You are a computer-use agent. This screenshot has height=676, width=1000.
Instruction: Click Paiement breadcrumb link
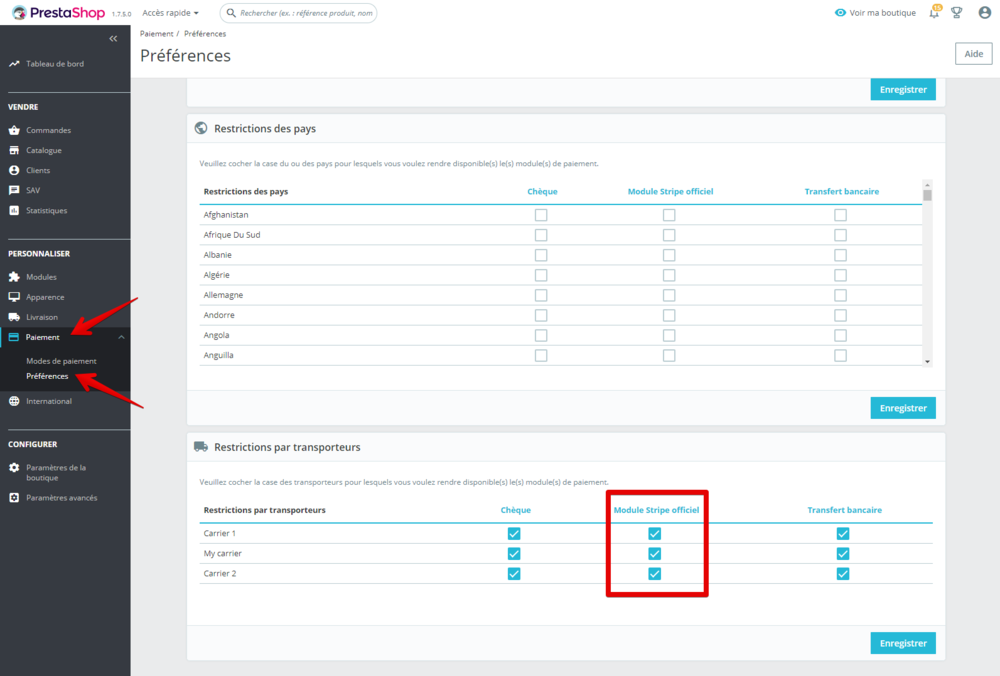coord(156,34)
